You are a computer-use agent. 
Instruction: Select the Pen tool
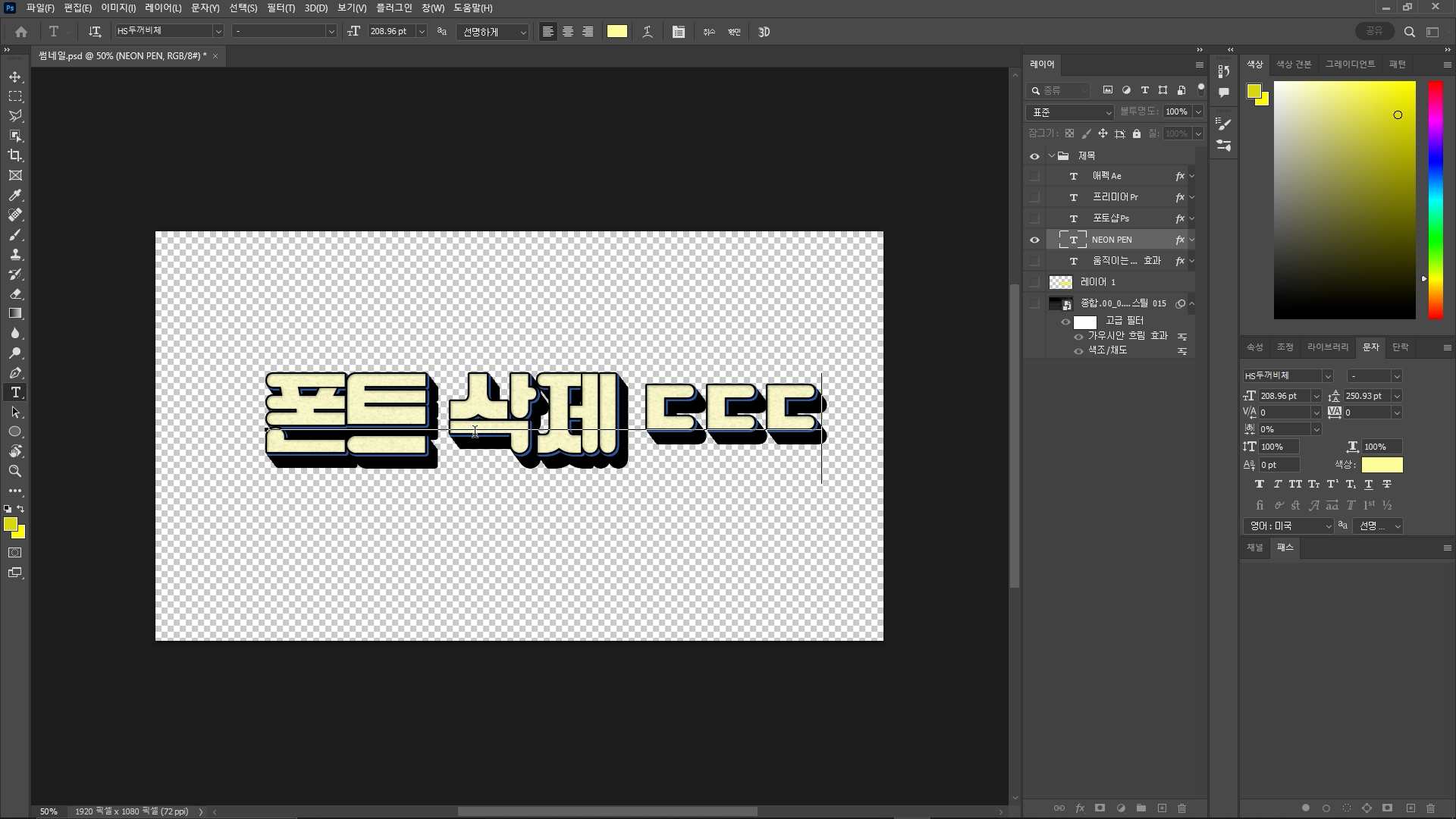point(15,372)
